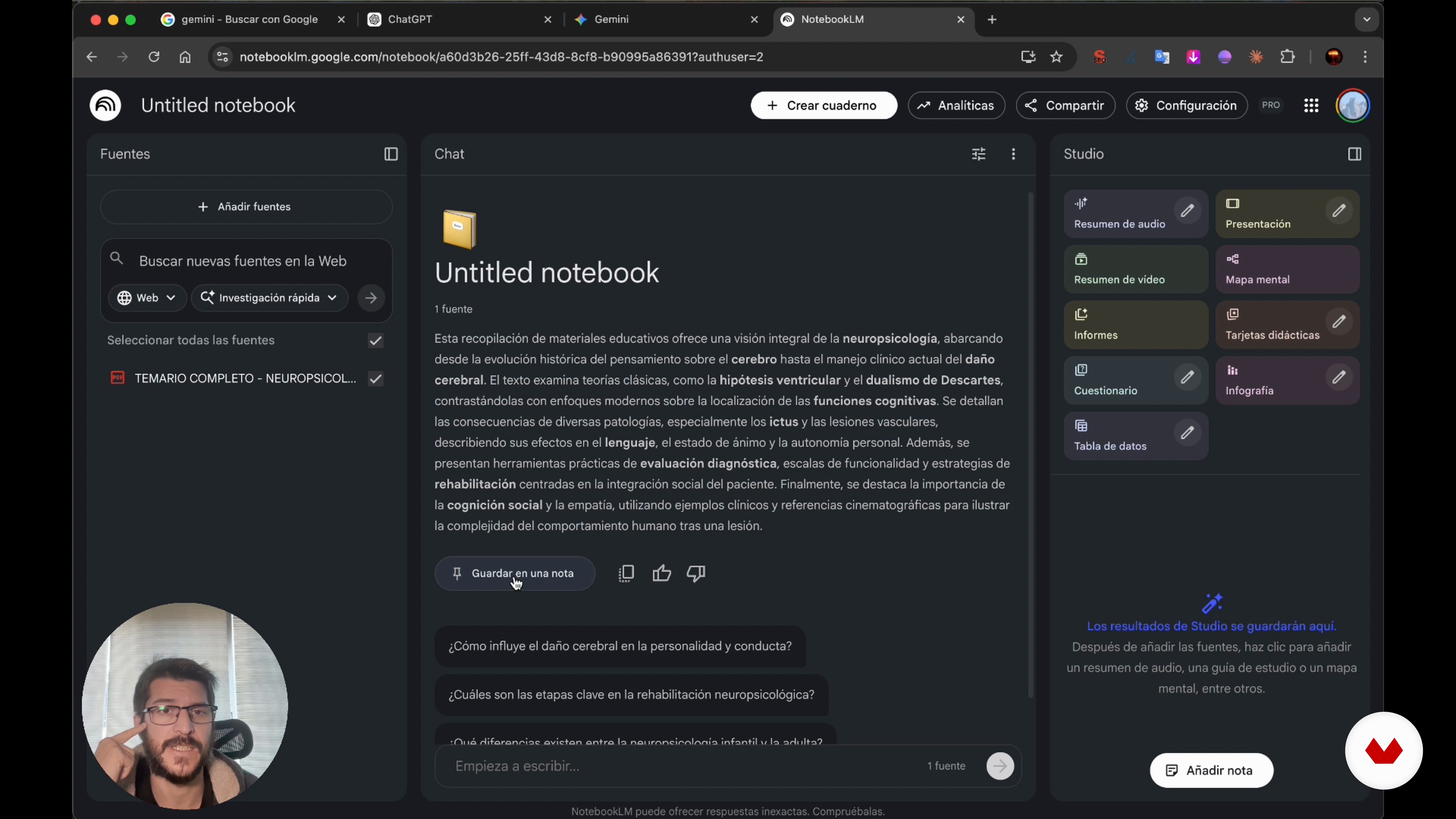Viewport: 1456px width, 819px height.
Task: Give thumbs down to the summary
Action: 696,573
